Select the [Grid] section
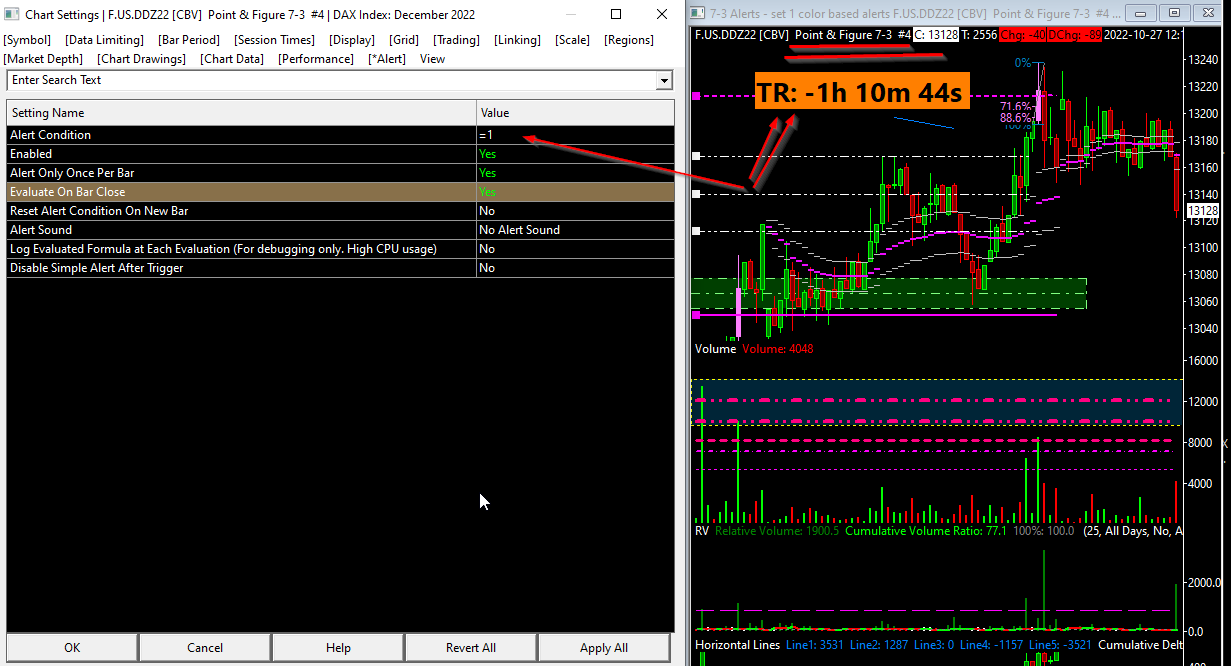 pyautogui.click(x=404, y=40)
